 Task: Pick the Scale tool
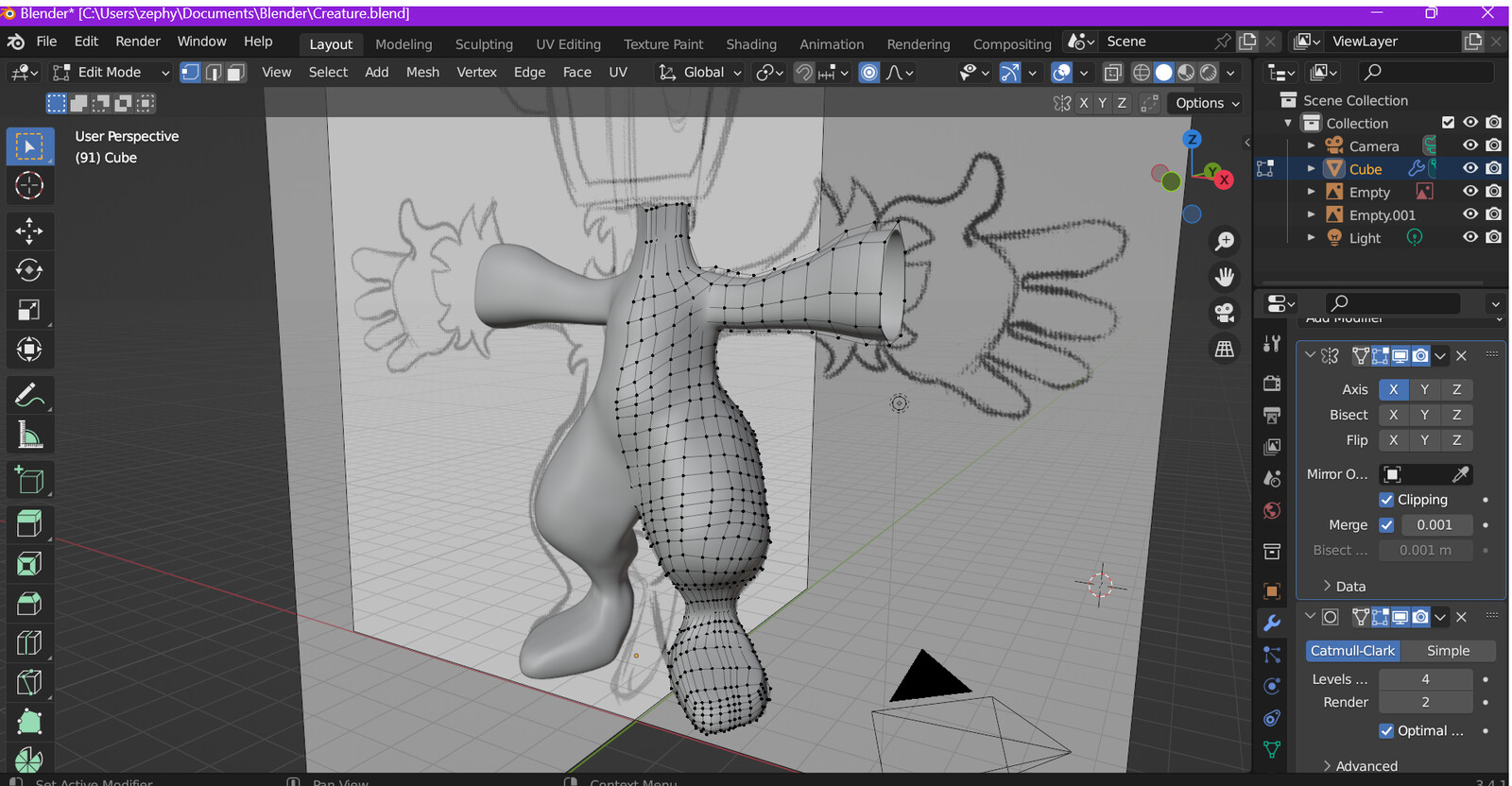point(29,310)
